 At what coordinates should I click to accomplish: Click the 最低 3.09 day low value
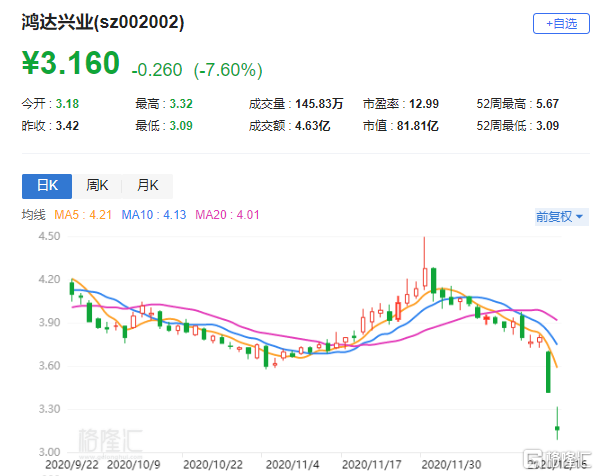pos(164,126)
